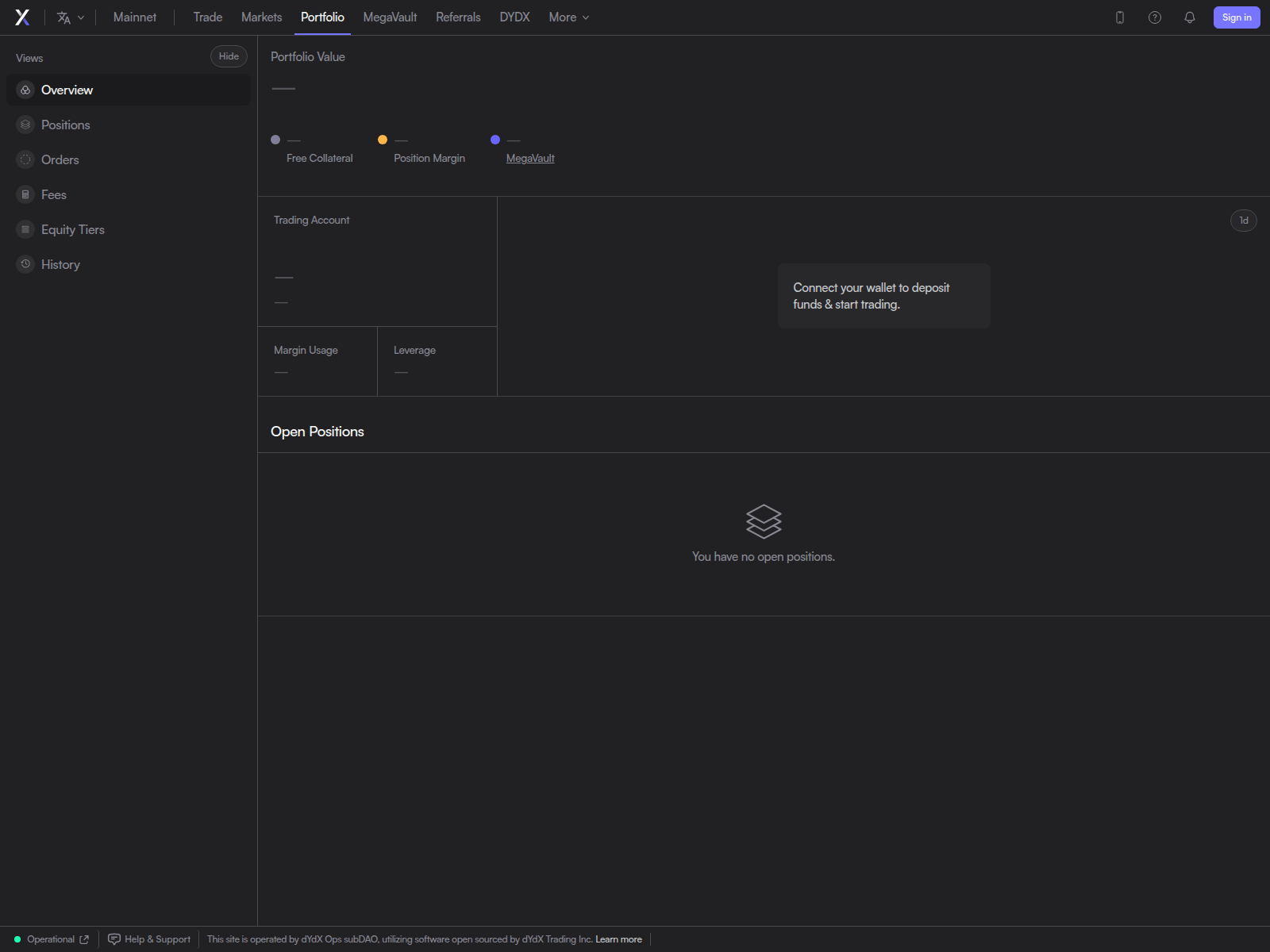Click the dYdX logo in the top left
Viewport: 1270px width, 952px height.
click(22, 17)
